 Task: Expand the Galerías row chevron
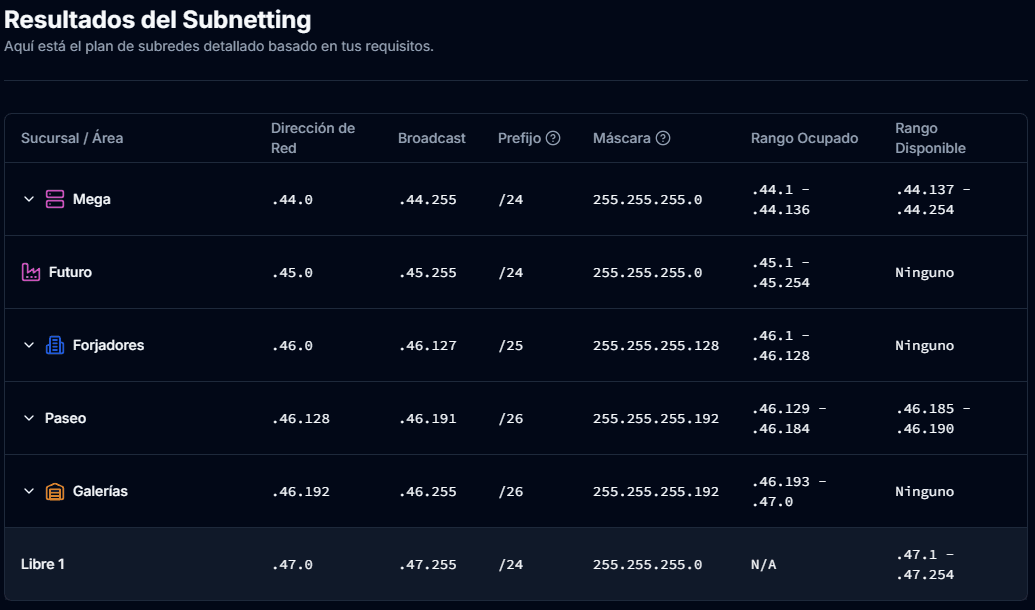29,491
